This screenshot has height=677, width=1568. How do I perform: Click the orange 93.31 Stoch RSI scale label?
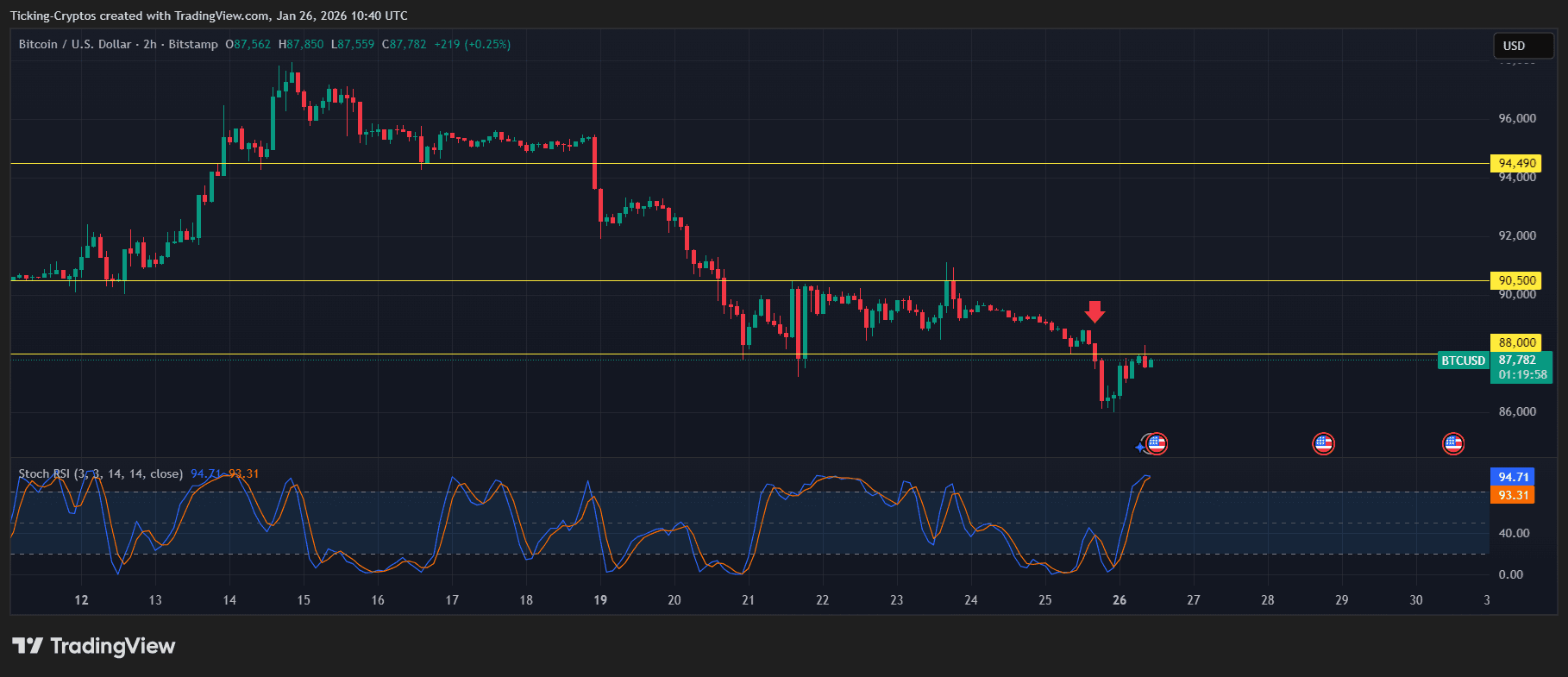(x=1513, y=495)
